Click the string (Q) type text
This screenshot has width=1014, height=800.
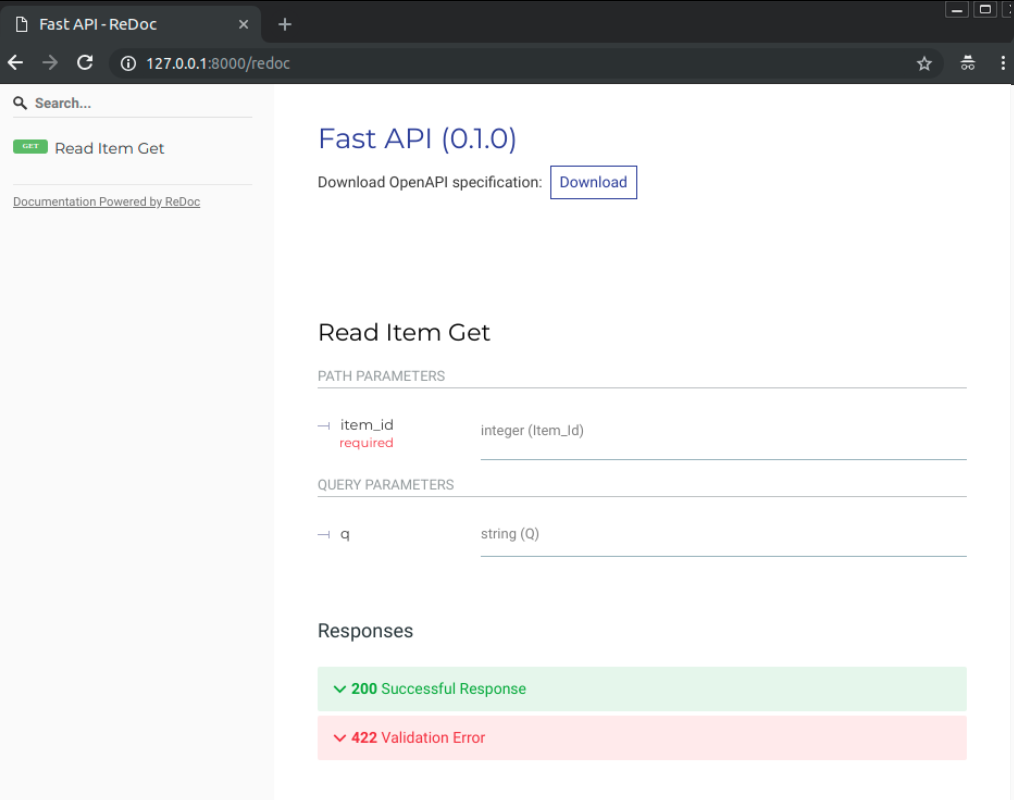pyautogui.click(x=510, y=534)
